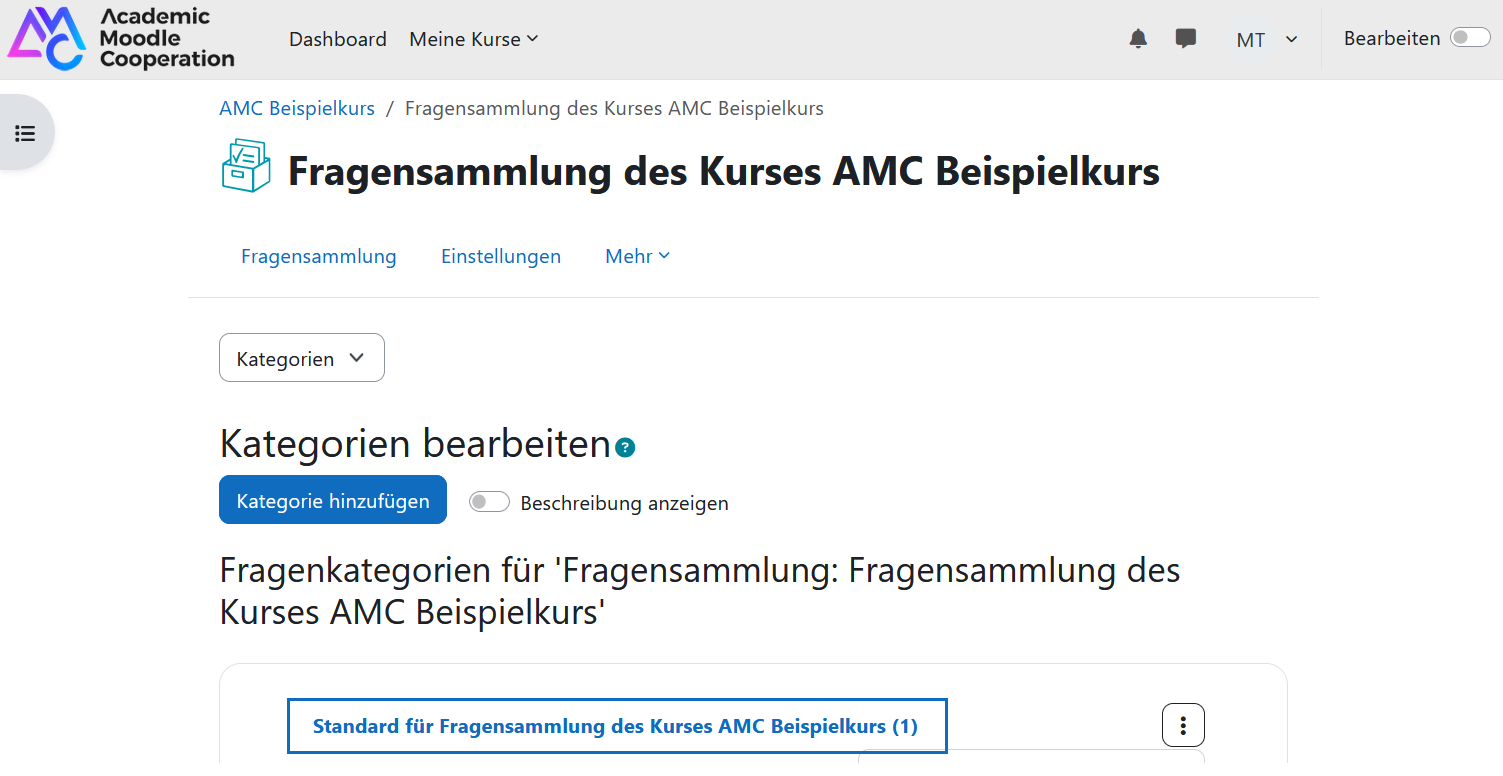Open the messages speech-bubble icon

pos(1186,39)
